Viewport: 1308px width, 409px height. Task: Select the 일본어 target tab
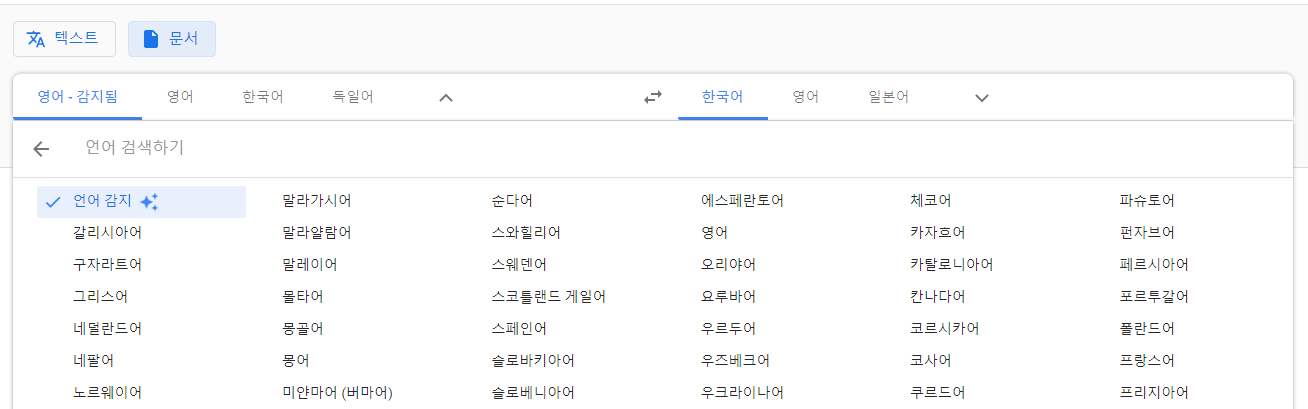tap(889, 97)
